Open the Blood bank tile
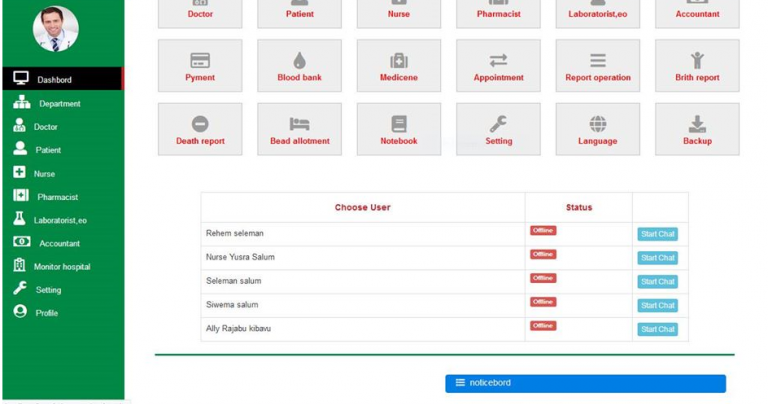Viewport: 768px width, 404px height. tap(299, 66)
